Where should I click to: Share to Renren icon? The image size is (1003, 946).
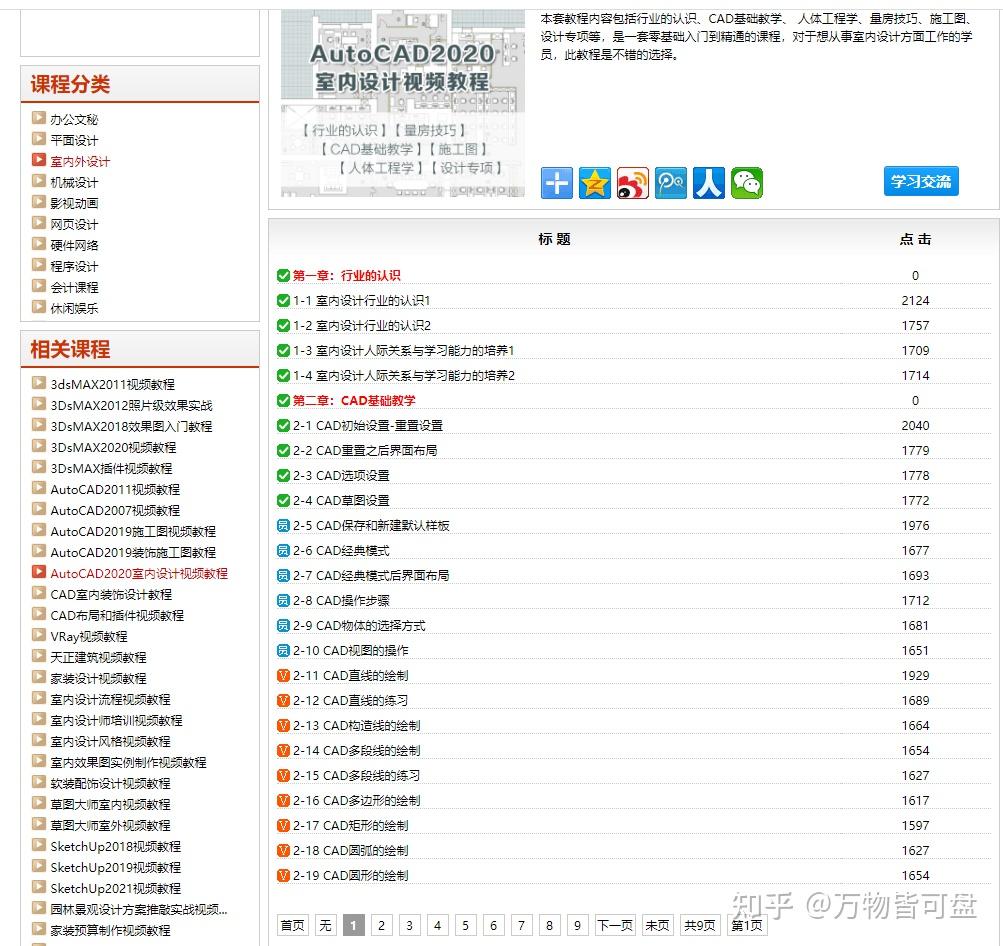pos(709,184)
